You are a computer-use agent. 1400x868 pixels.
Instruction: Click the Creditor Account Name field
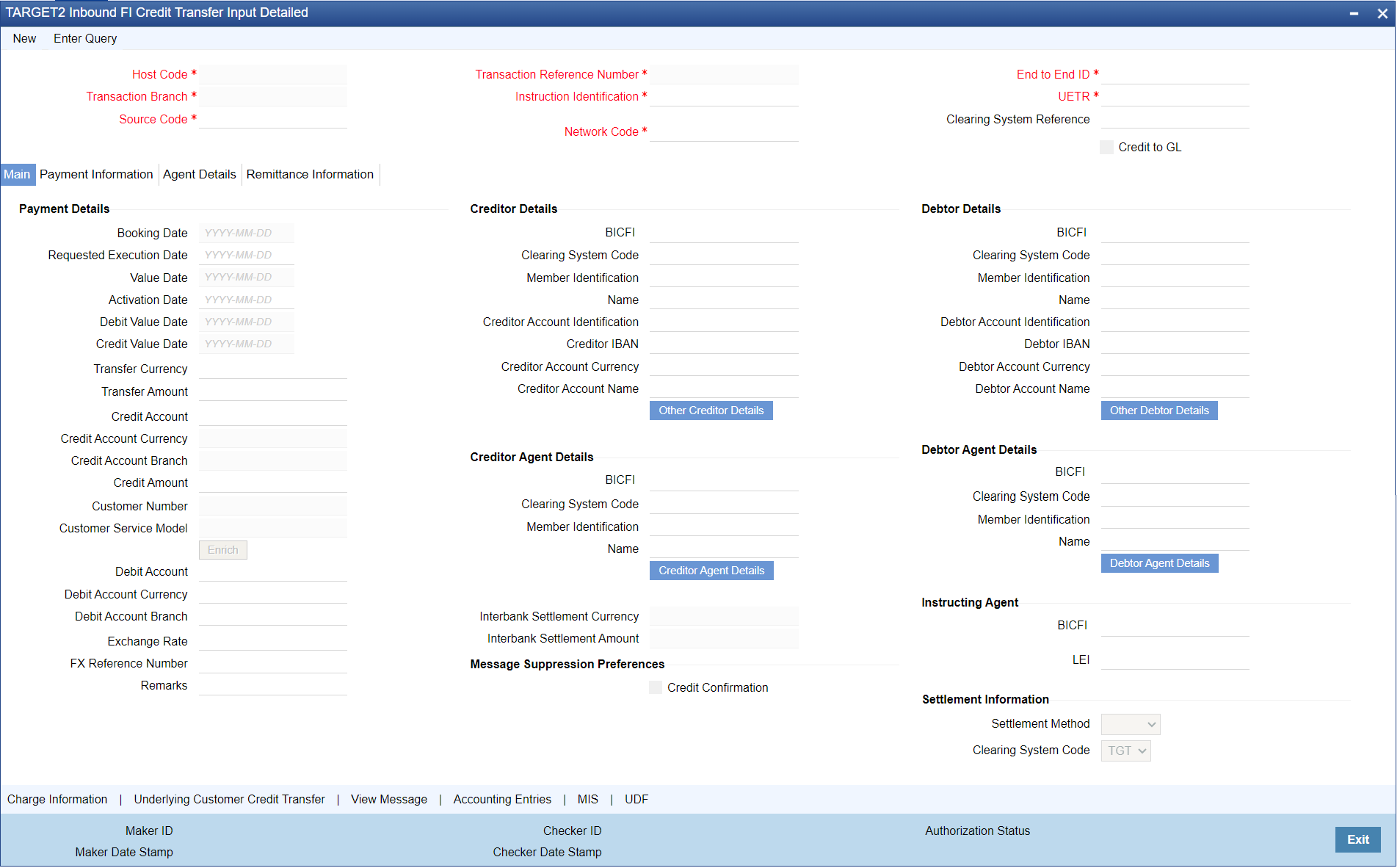pos(724,388)
